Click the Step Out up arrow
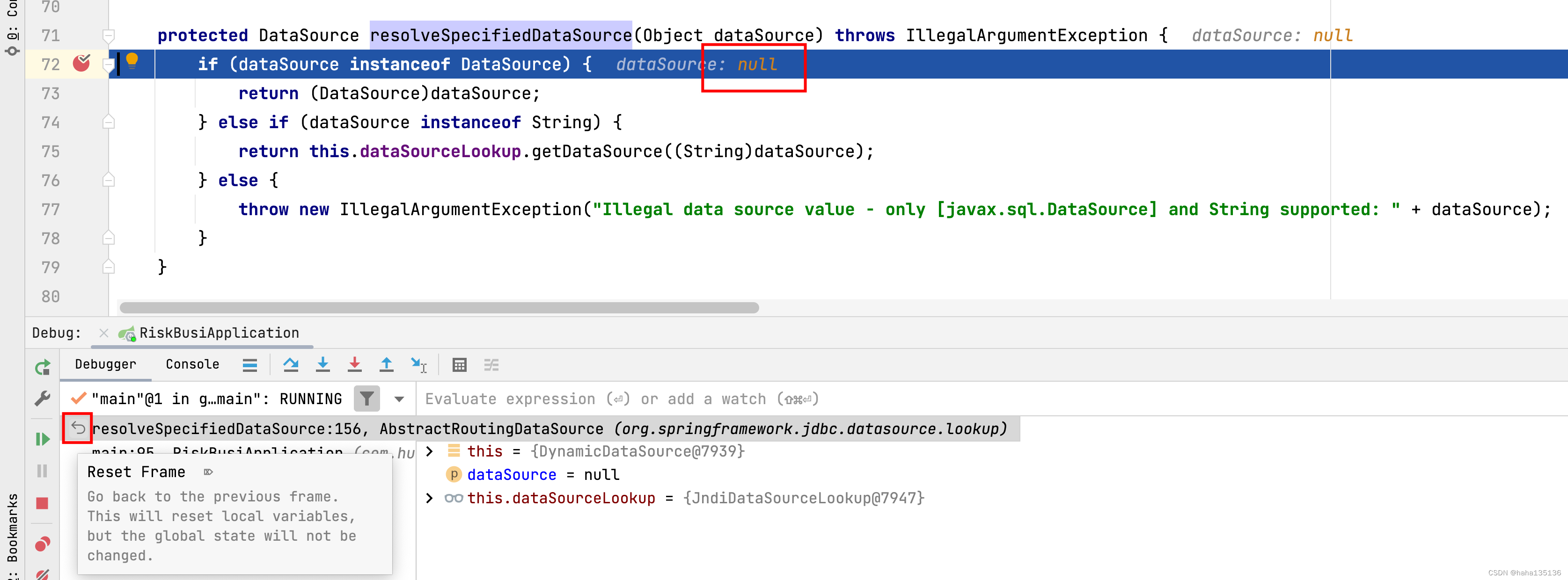1568x580 pixels. point(386,365)
